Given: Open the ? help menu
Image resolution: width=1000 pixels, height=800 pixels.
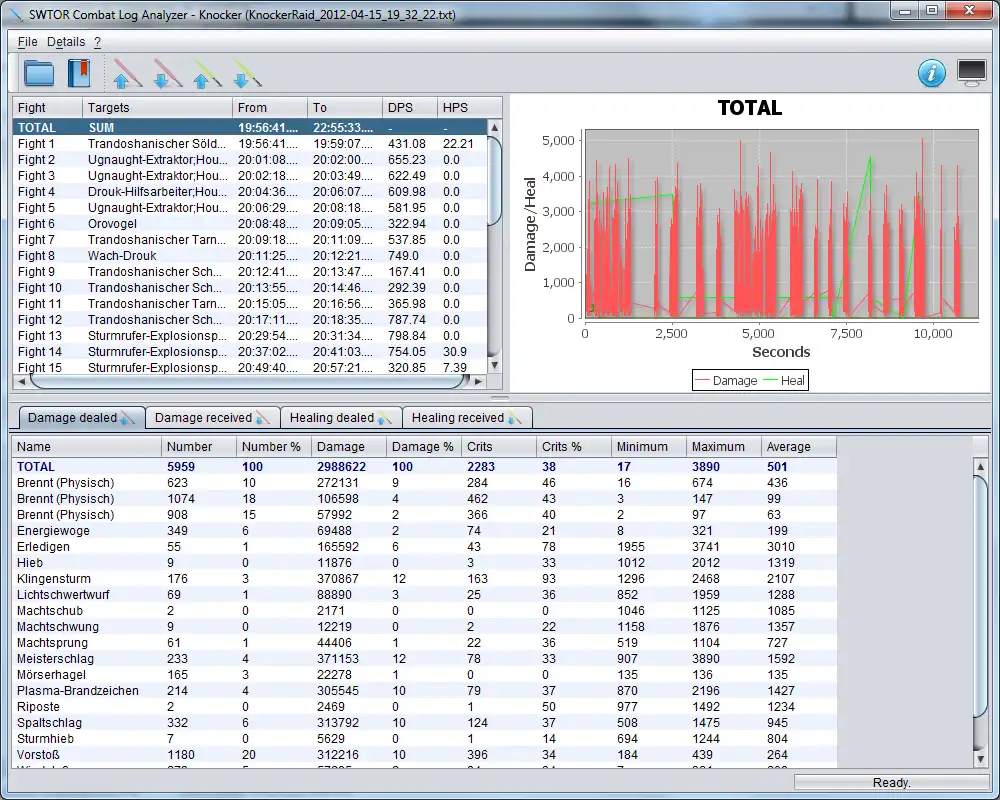Looking at the screenshot, I should coord(98,42).
